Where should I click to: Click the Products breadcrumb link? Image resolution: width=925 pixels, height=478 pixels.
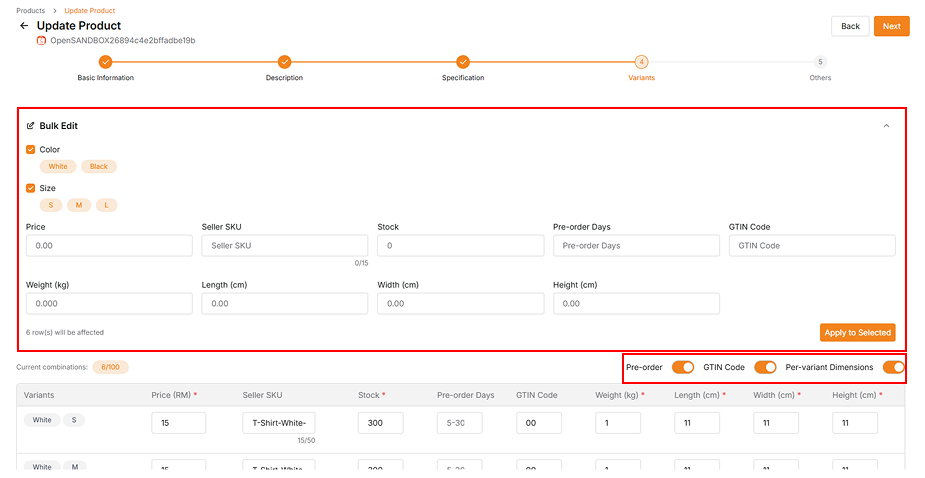(31, 11)
